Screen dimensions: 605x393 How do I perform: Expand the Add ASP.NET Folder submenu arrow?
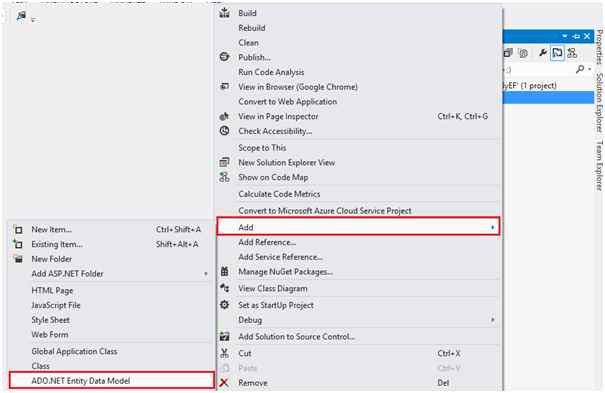tap(206, 274)
